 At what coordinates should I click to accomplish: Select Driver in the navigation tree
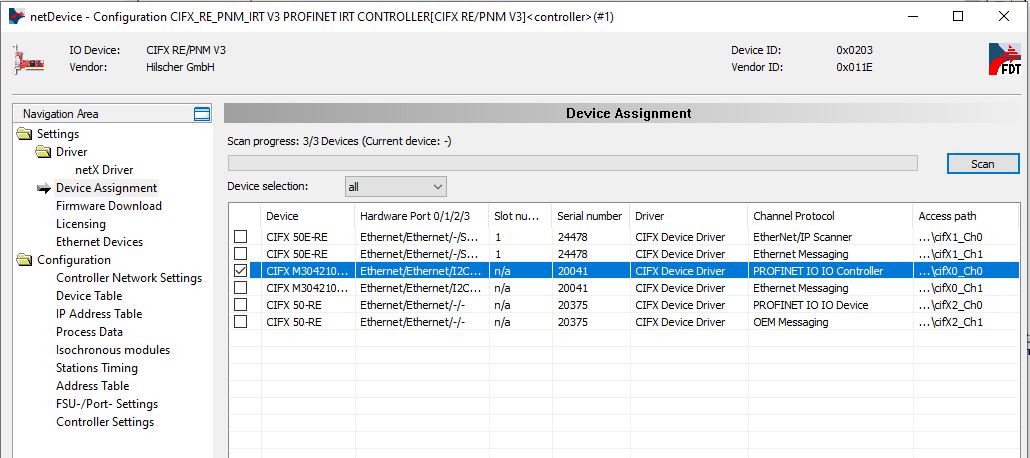click(x=72, y=152)
